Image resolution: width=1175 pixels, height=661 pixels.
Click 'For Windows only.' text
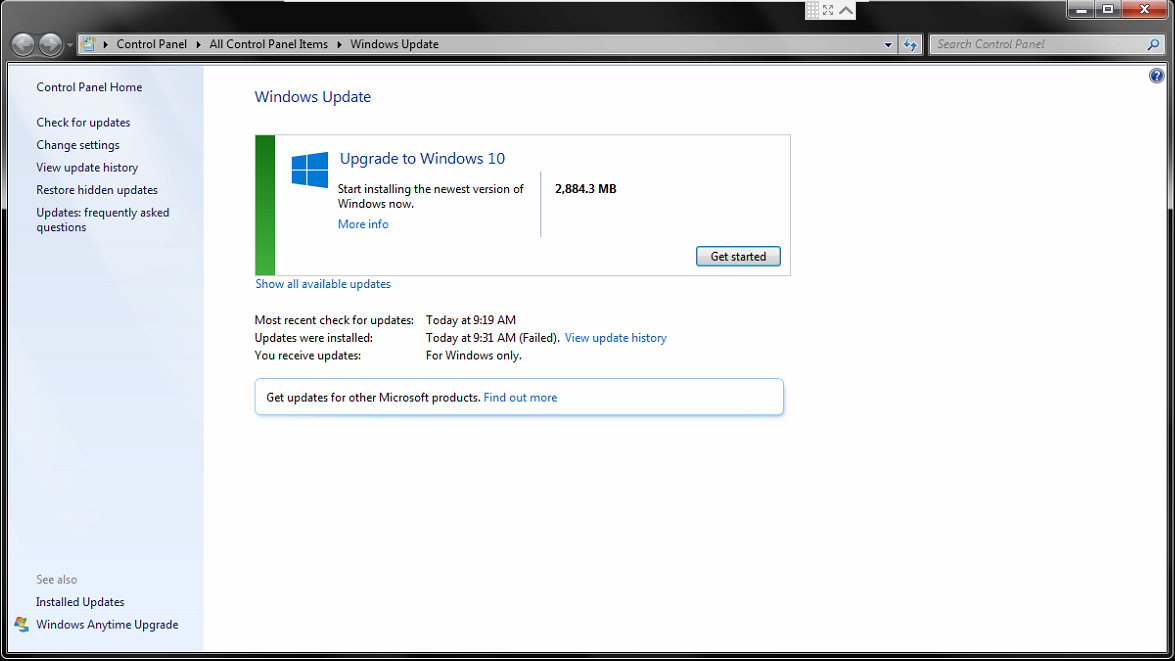point(474,355)
